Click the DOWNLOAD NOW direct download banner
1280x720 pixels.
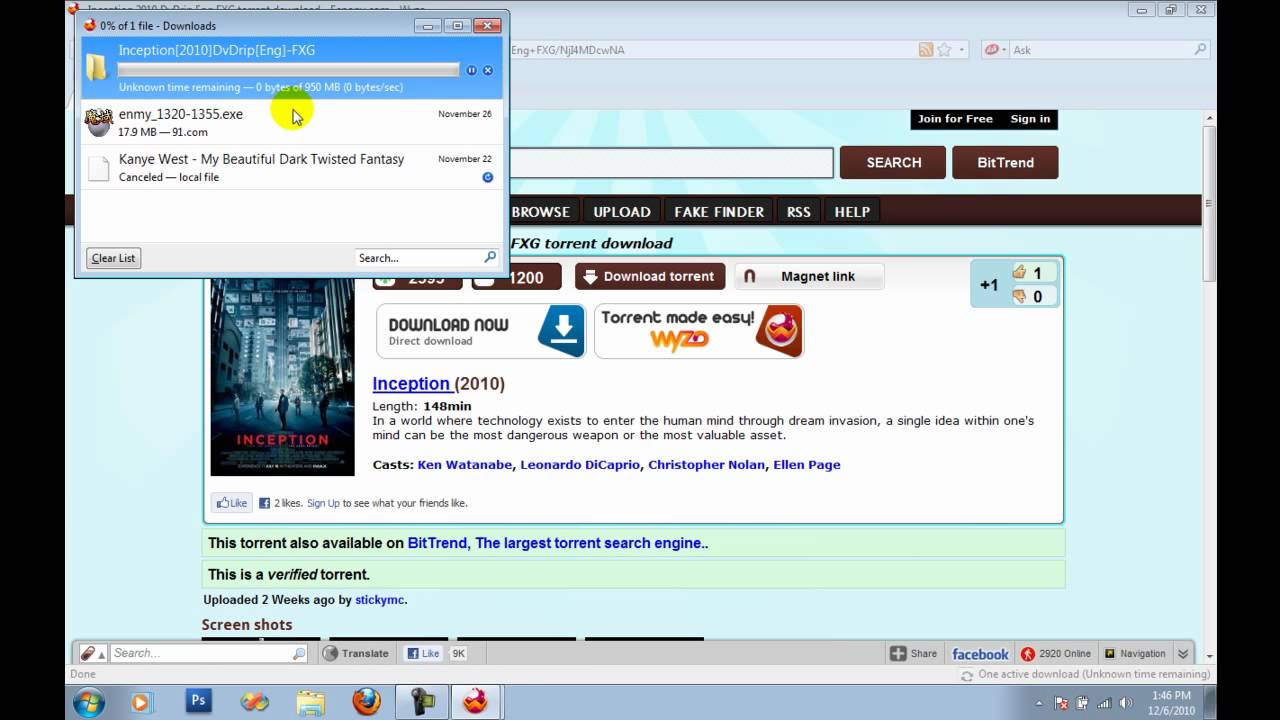pos(481,331)
